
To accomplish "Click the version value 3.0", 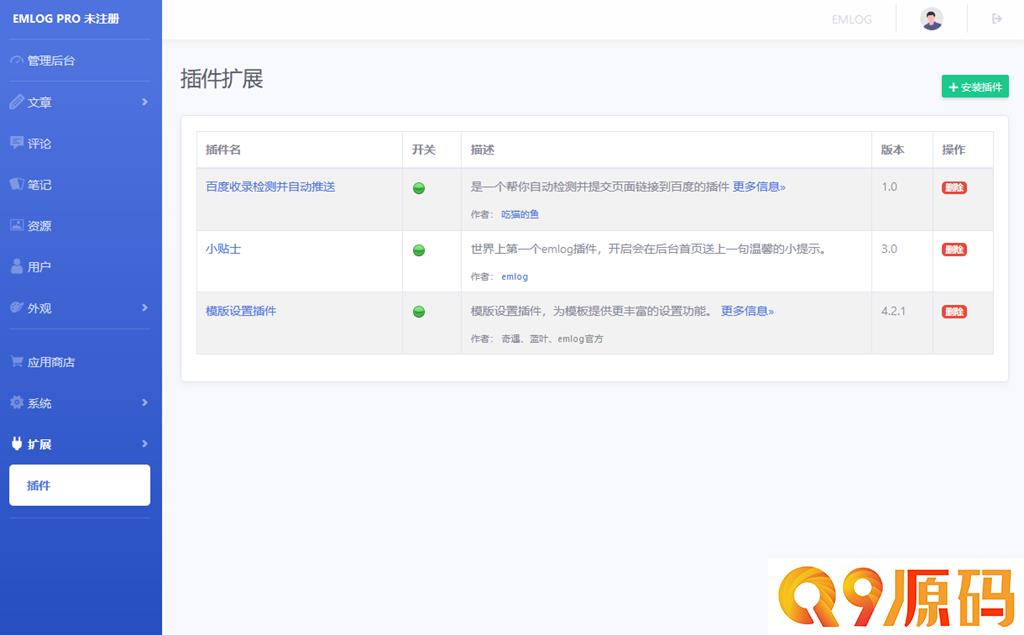I will pos(889,249).
